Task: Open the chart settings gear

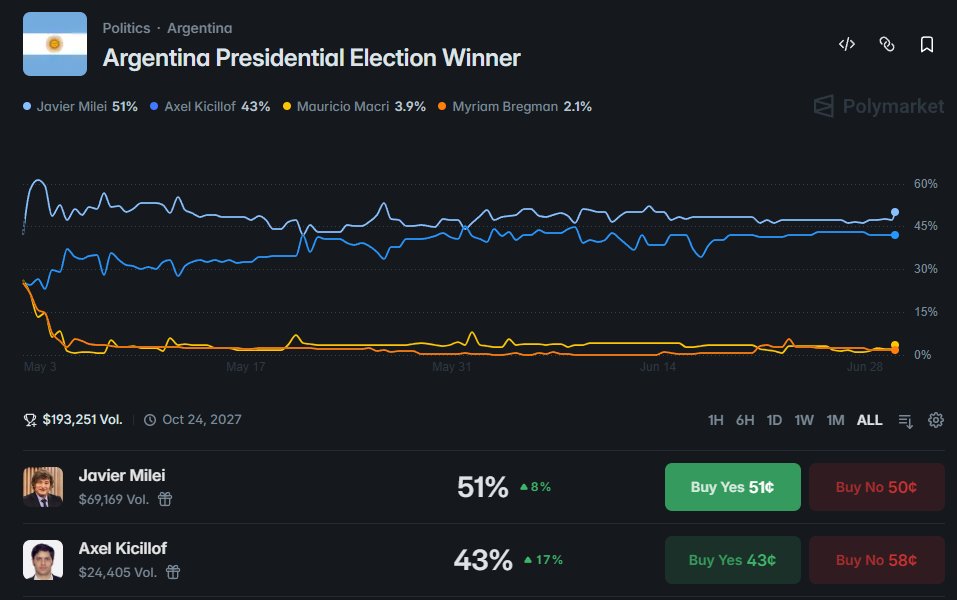Action: tap(936, 420)
